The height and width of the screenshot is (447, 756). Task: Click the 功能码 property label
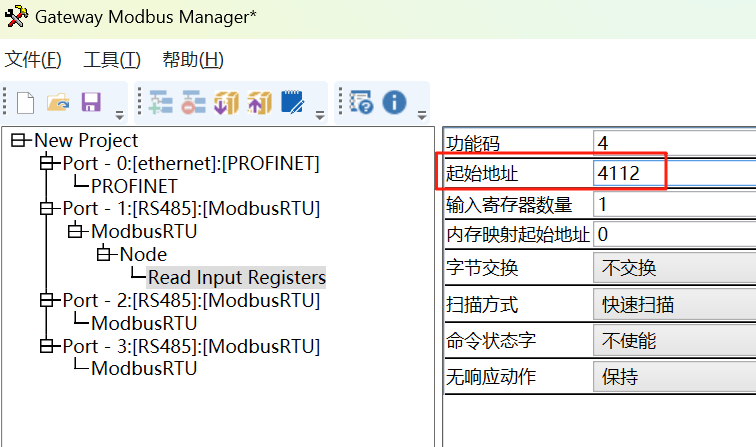pos(472,144)
